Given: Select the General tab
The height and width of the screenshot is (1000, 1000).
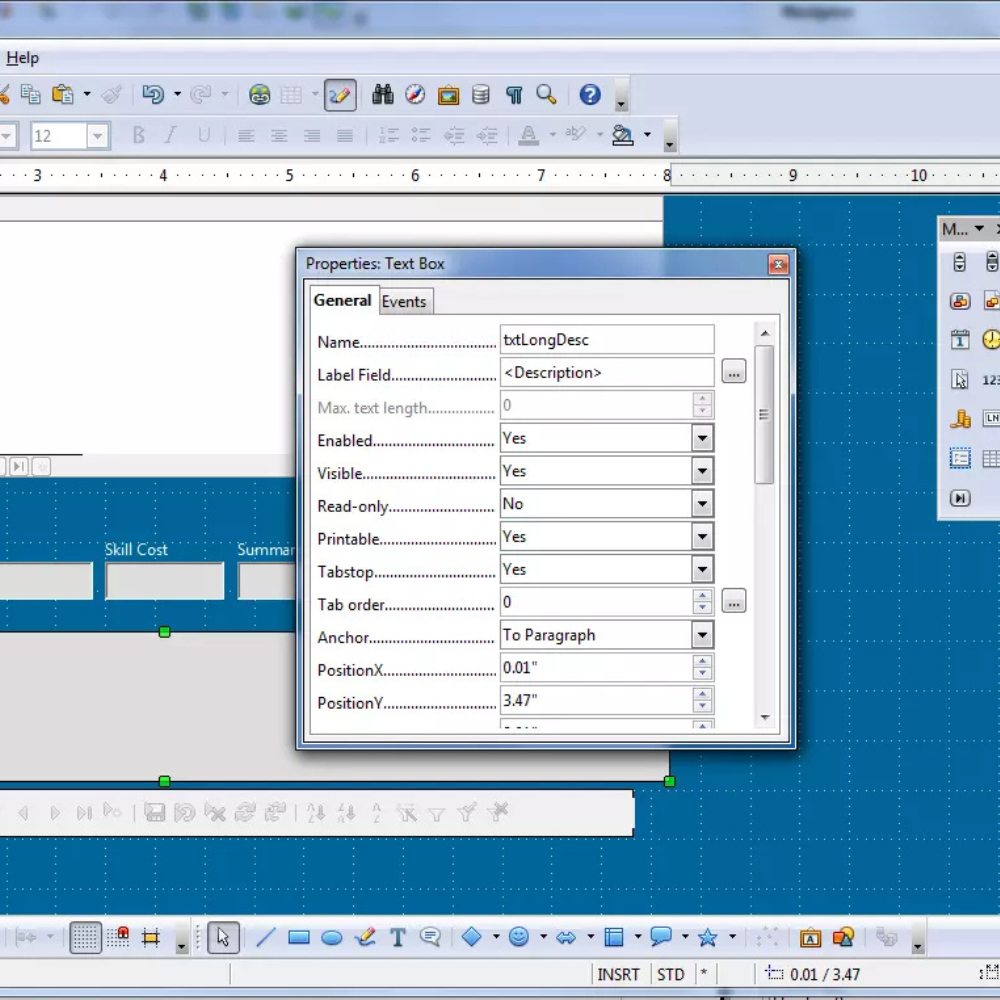Looking at the screenshot, I should point(342,300).
